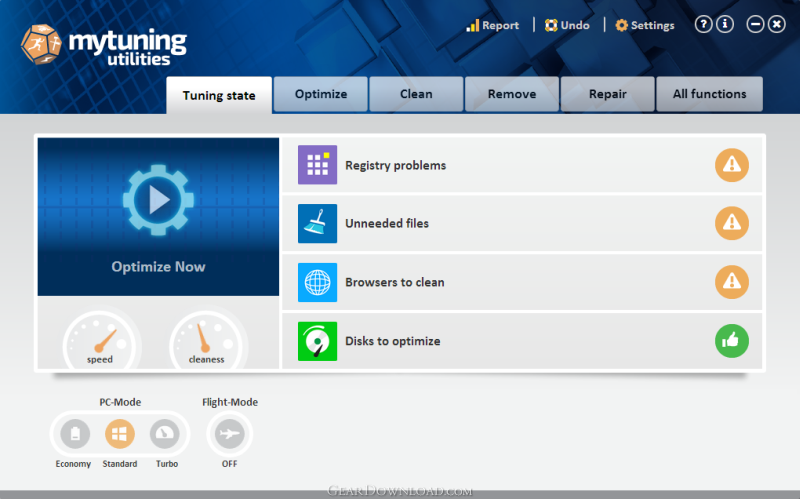Image resolution: width=800 pixels, height=499 pixels.
Task: Open the Clean tab
Action: pos(416,94)
